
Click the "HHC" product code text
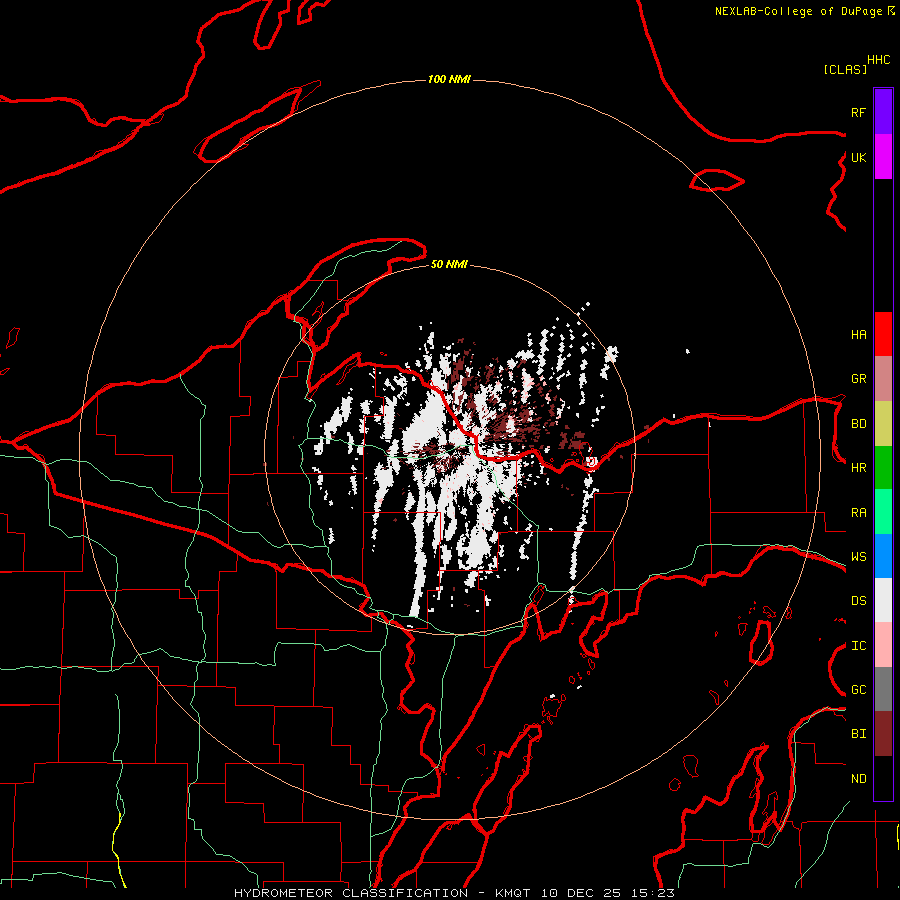point(879,60)
